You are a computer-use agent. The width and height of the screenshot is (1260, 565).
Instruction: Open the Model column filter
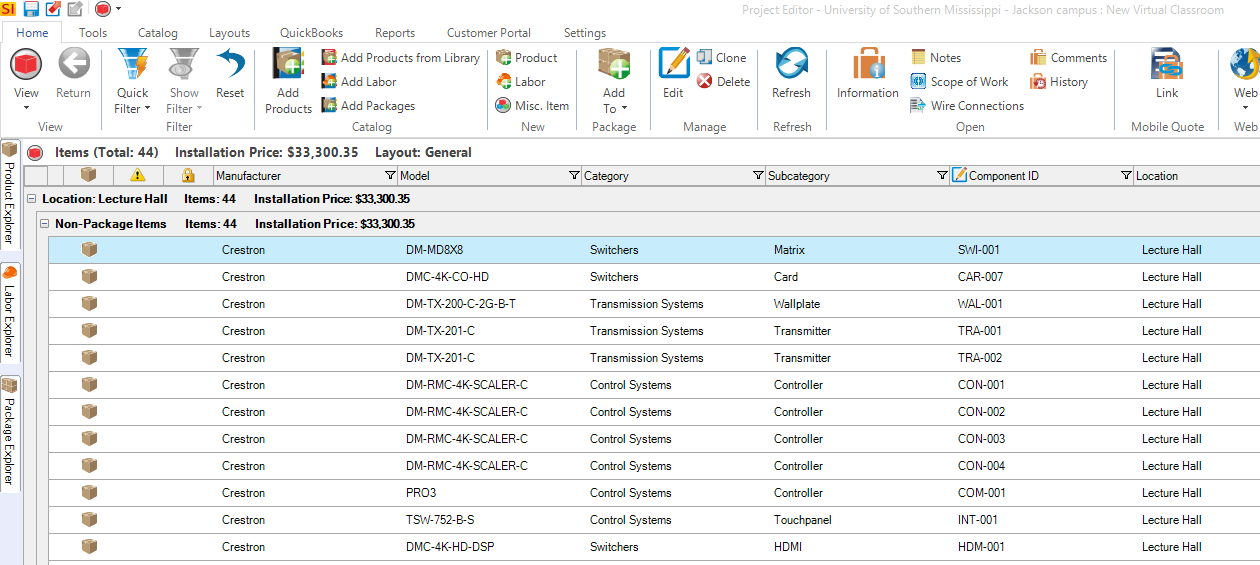[574, 176]
